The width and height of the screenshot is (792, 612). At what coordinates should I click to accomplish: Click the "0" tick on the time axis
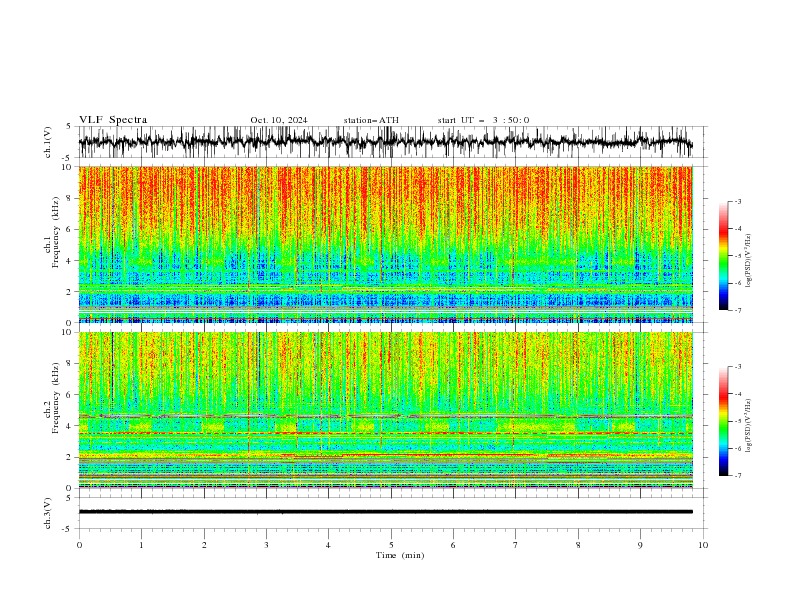point(79,545)
